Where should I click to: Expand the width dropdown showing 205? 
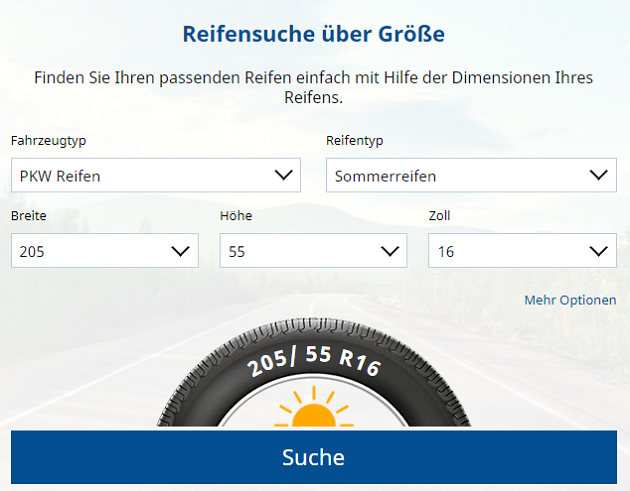pyautogui.click(x=104, y=251)
